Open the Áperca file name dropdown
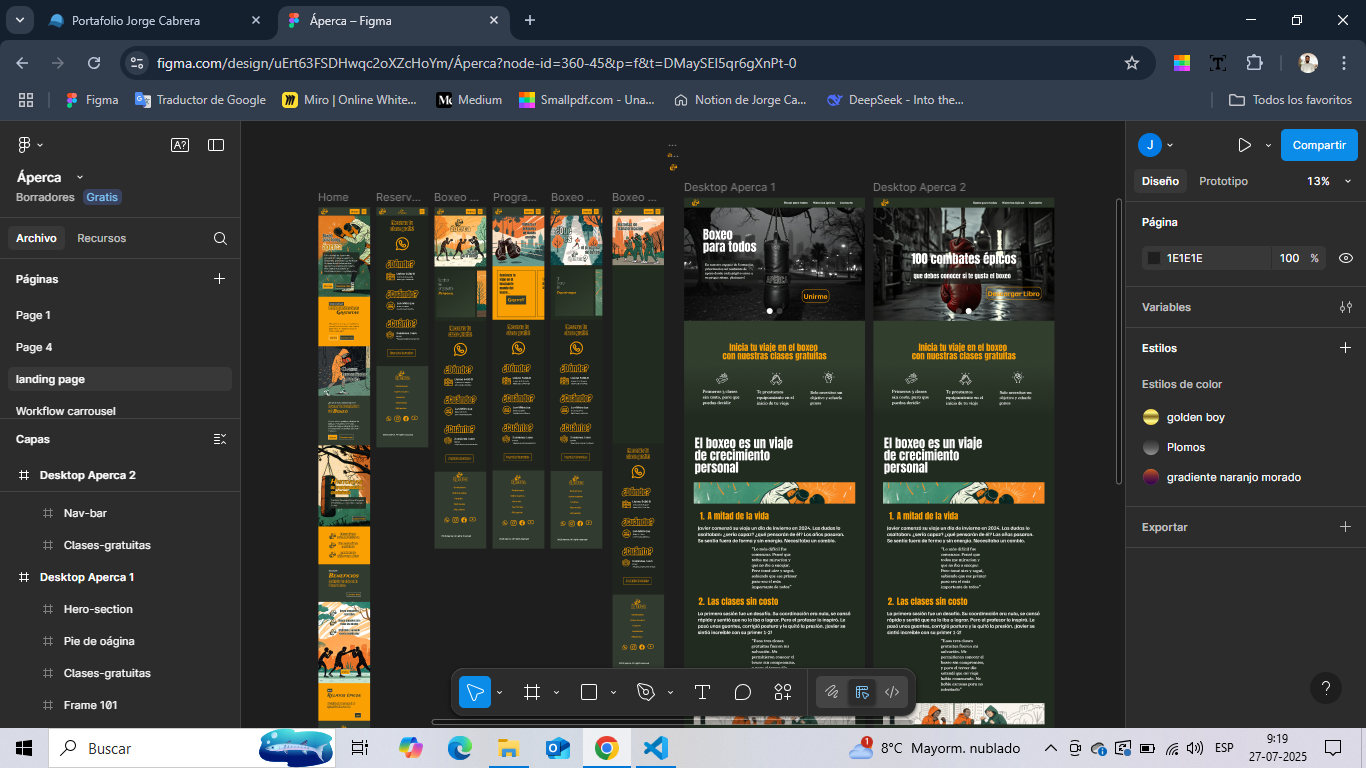 80,177
